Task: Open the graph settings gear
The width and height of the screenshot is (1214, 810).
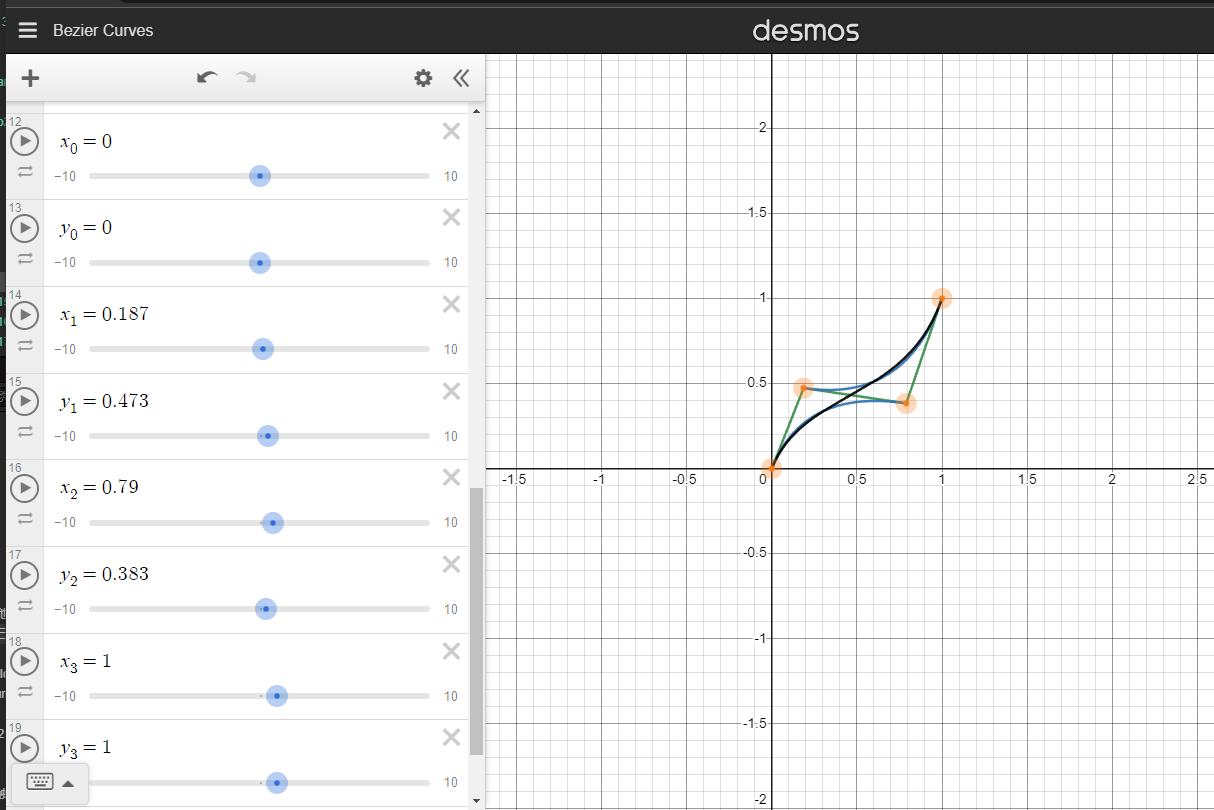Action: (x=423, y=78)
